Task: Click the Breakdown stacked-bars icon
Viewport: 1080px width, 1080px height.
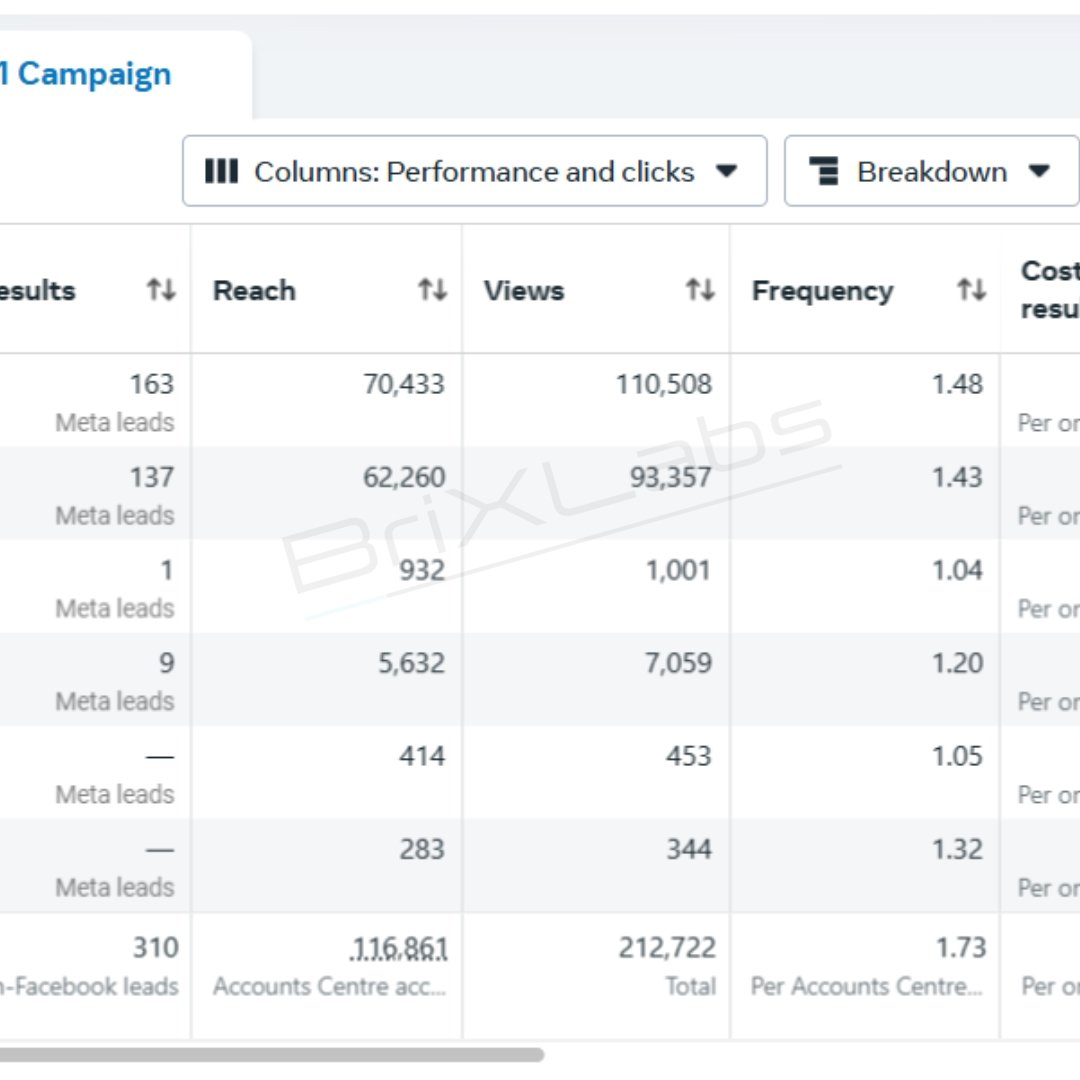Action: [824, 171]
